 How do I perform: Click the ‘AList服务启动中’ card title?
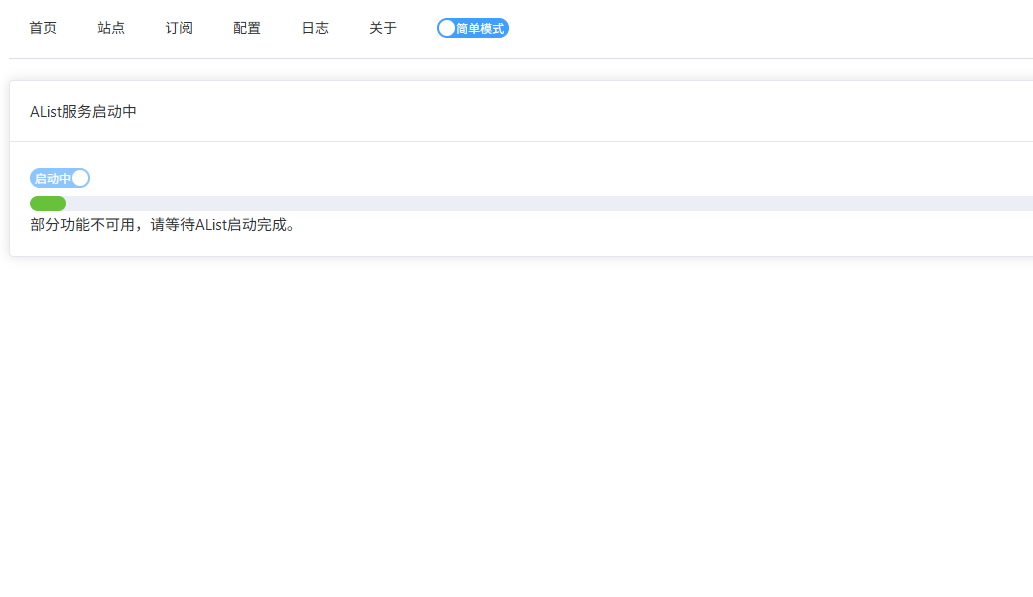pos(84,111)
